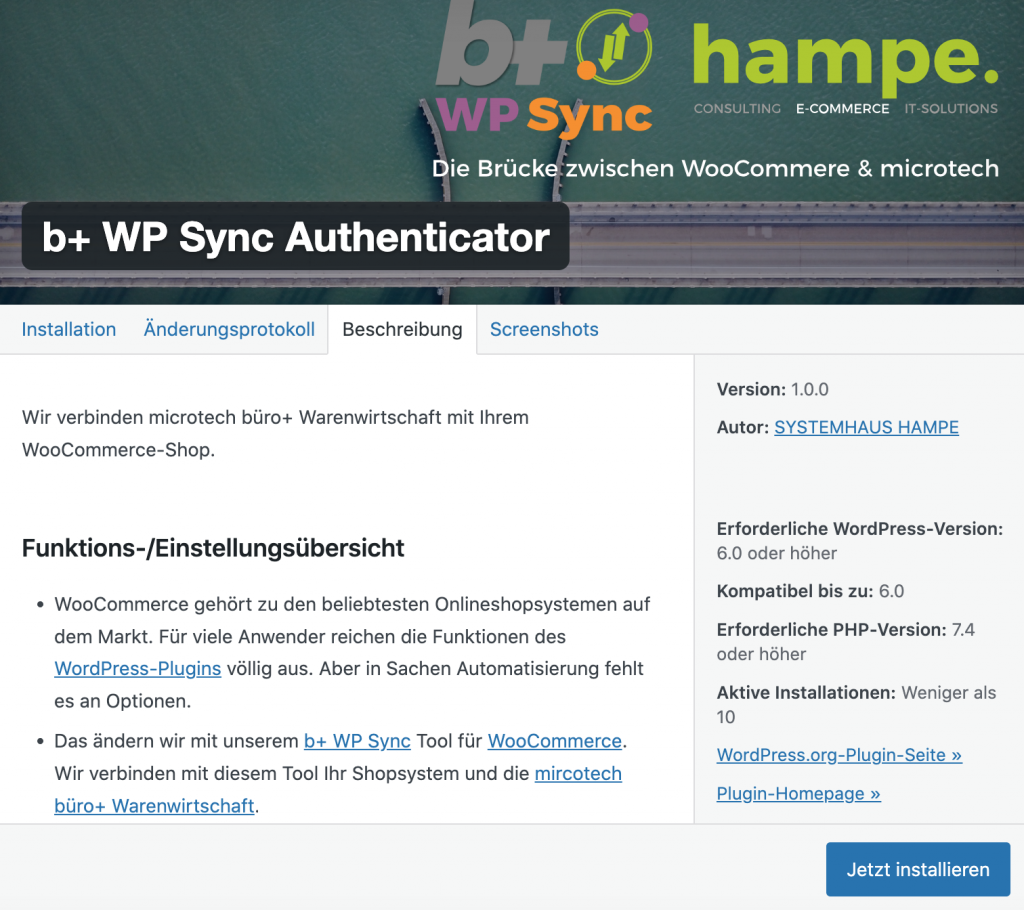Image resolution: width=1024 pixels, height=910 pixels.
Task: Open the Installation tab
Action: coord(69,329)
